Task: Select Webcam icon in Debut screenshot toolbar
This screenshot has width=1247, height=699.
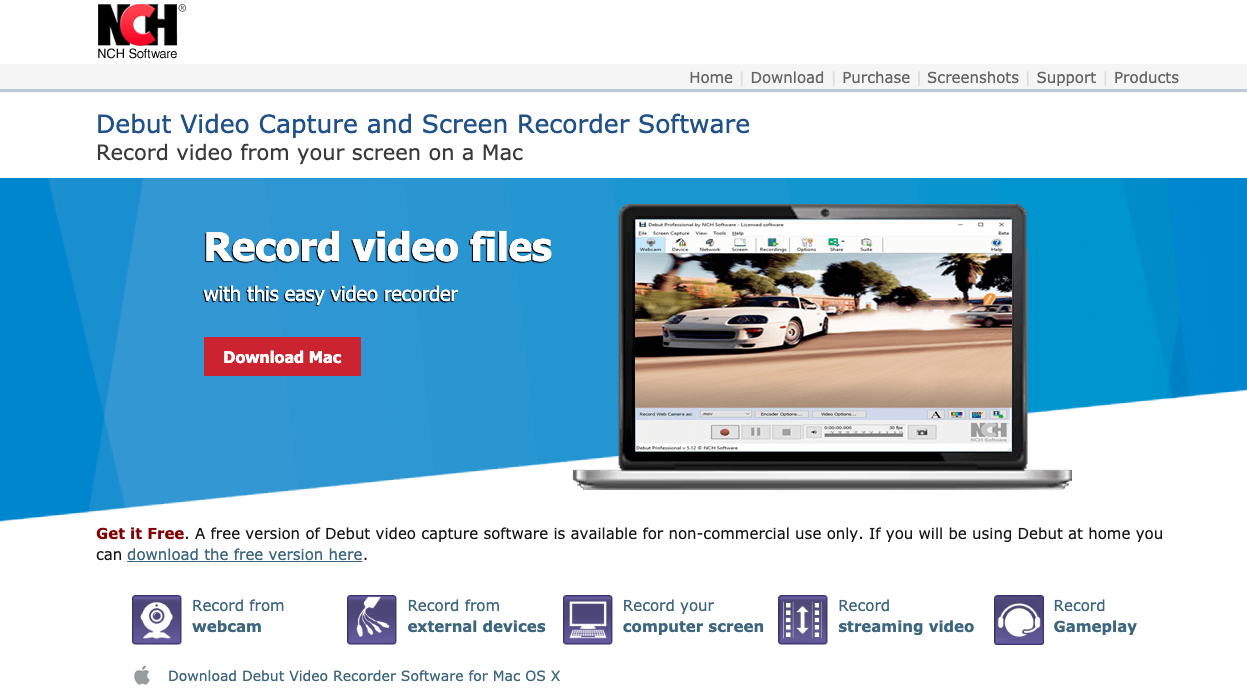Action: [x=651, y=244]
